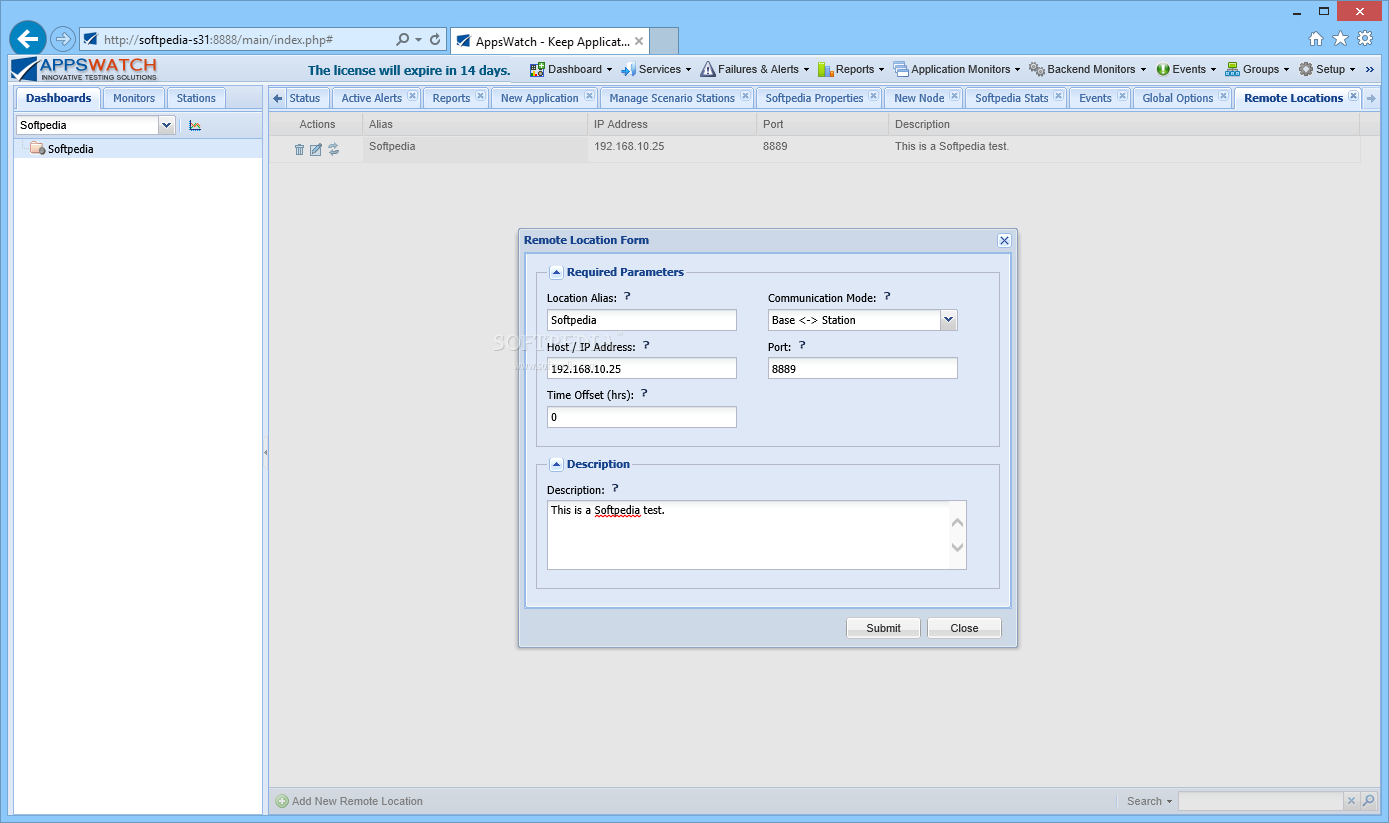Collapse the Description section
The height and width of the screenshot is (823, 1389).
coord(556,464)
